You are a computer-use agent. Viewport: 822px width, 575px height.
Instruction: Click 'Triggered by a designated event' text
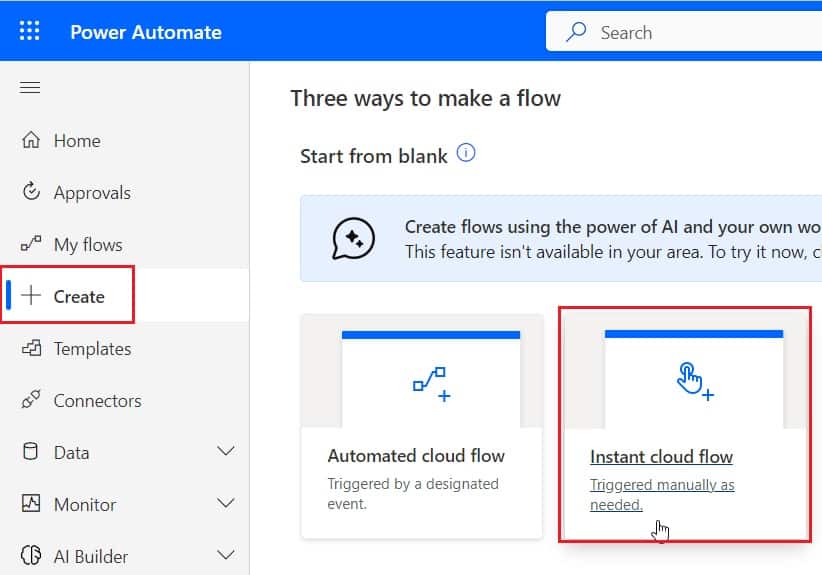[413, 493]
